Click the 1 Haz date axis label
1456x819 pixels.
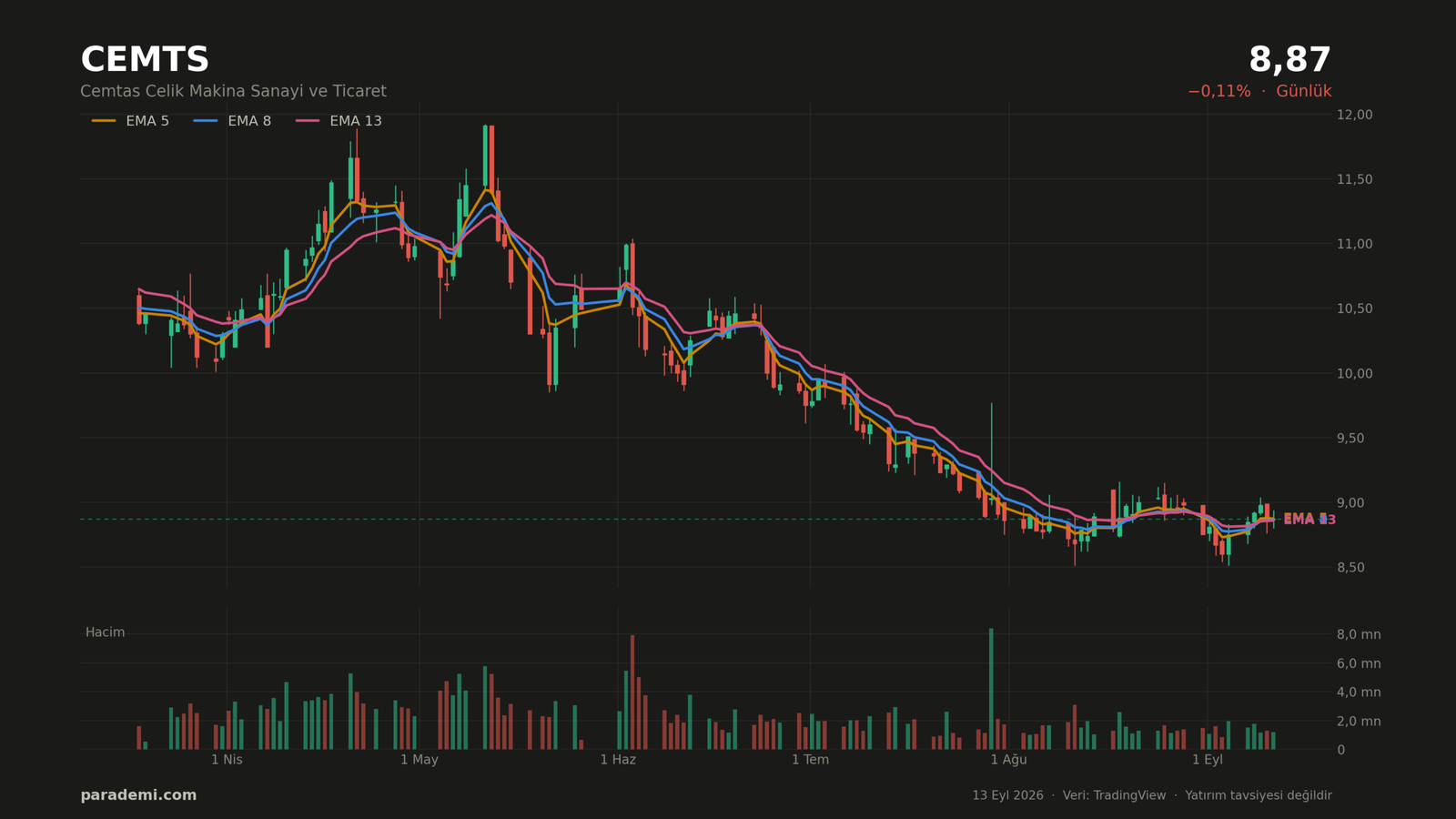tap(618, 760)
